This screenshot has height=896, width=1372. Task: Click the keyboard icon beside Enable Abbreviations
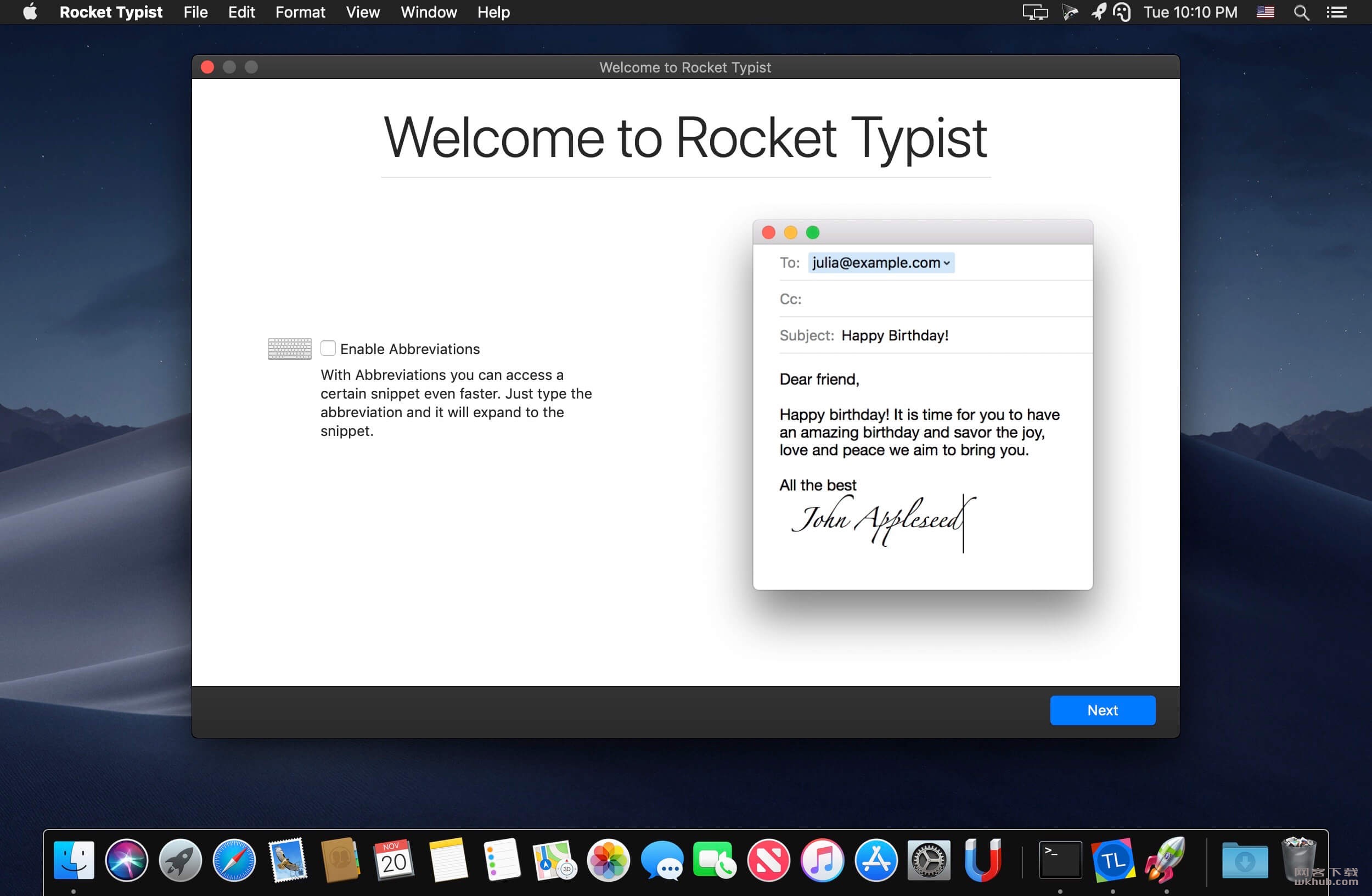click(x=289, y=349)
